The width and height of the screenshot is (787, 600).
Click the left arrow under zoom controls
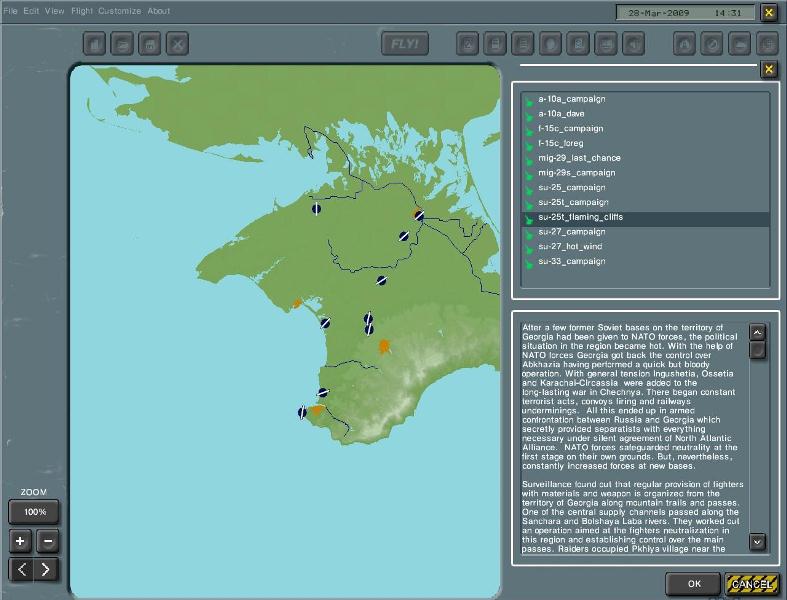pyautogui.click(x=22, y=569)
